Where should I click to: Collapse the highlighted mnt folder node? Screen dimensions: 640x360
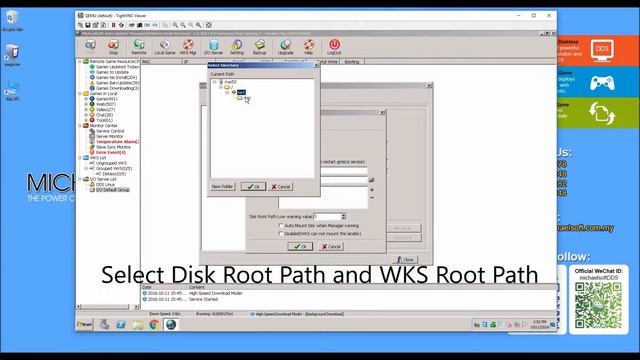(227, 93)
